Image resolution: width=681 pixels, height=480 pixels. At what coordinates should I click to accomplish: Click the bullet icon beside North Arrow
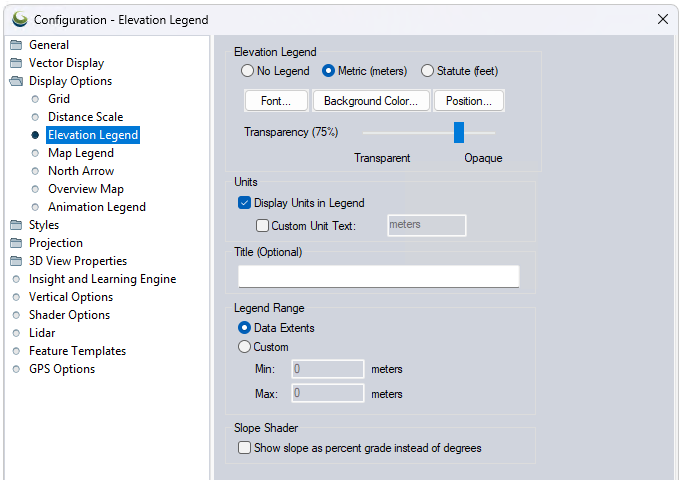click(35, 171)
